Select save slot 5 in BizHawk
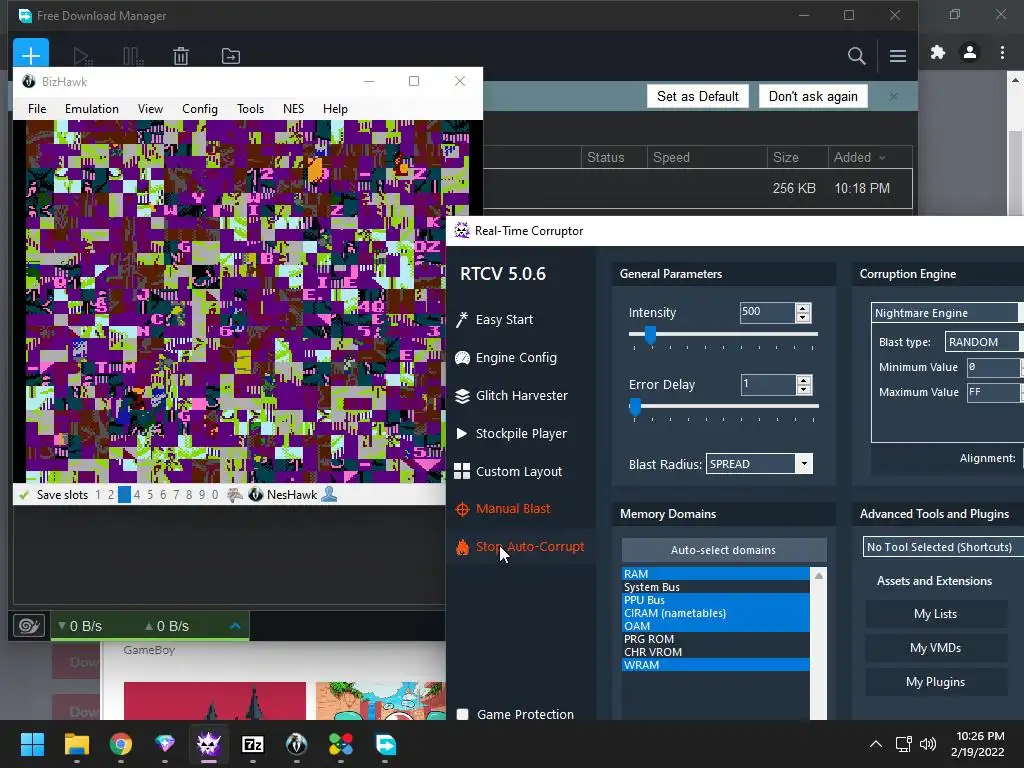This screenshot has height=768, width=1024. click(150, 494)
